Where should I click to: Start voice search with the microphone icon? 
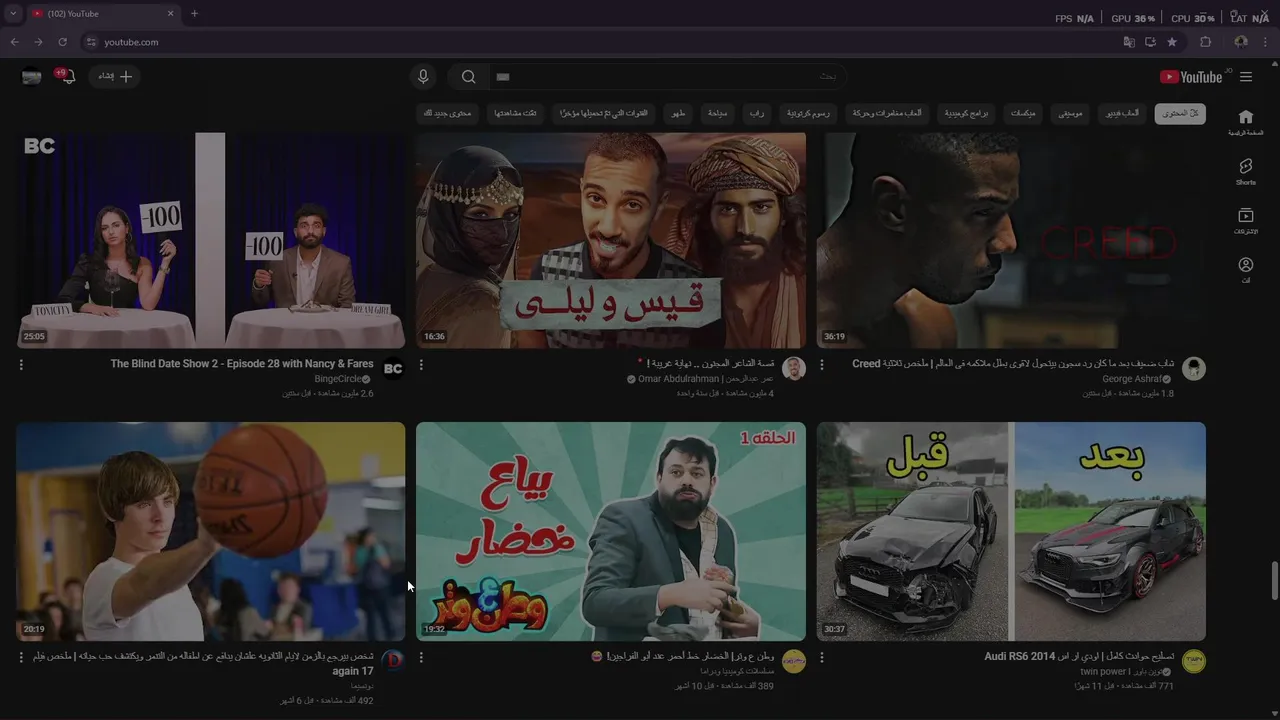point(423,77)
